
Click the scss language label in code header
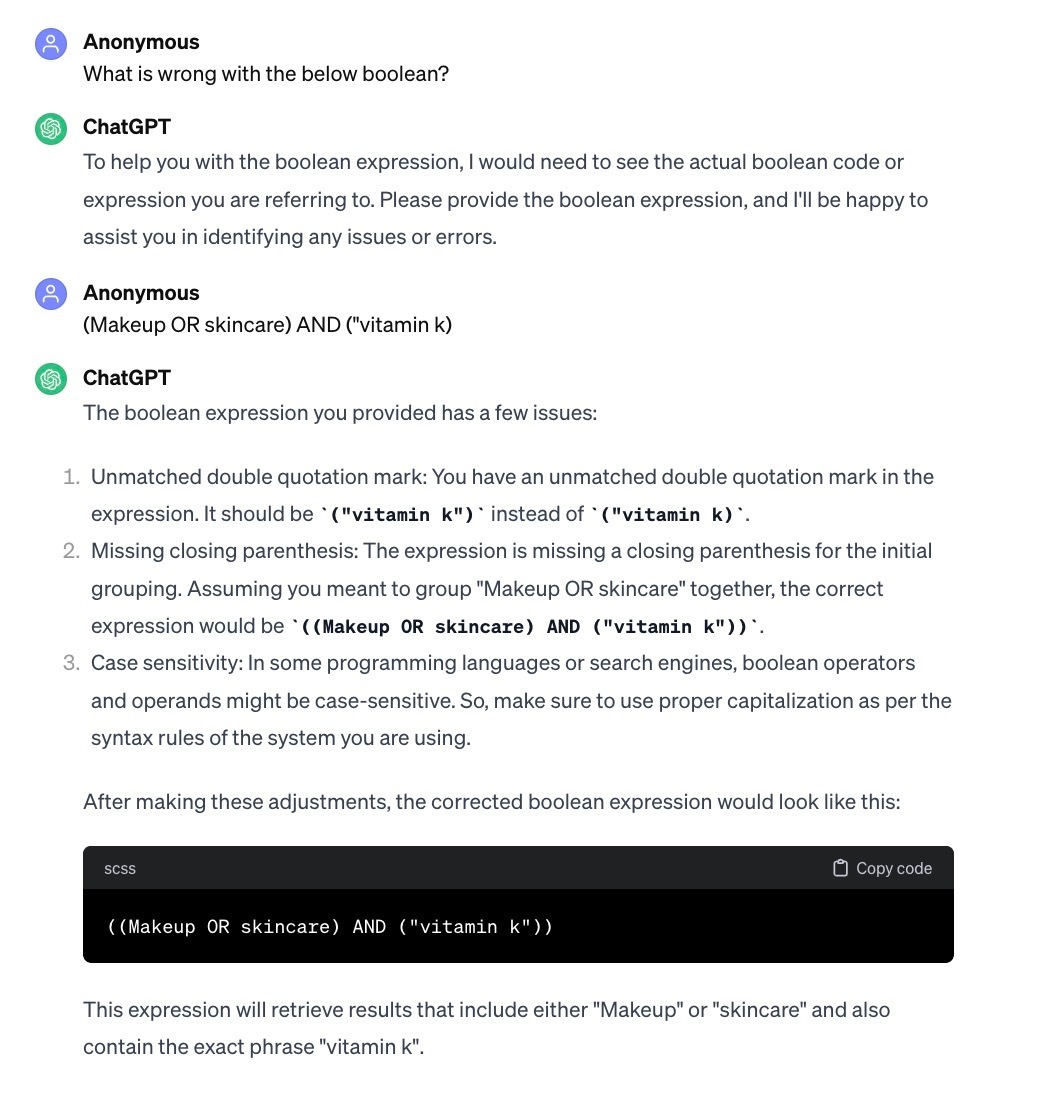(x=120, y=869)
